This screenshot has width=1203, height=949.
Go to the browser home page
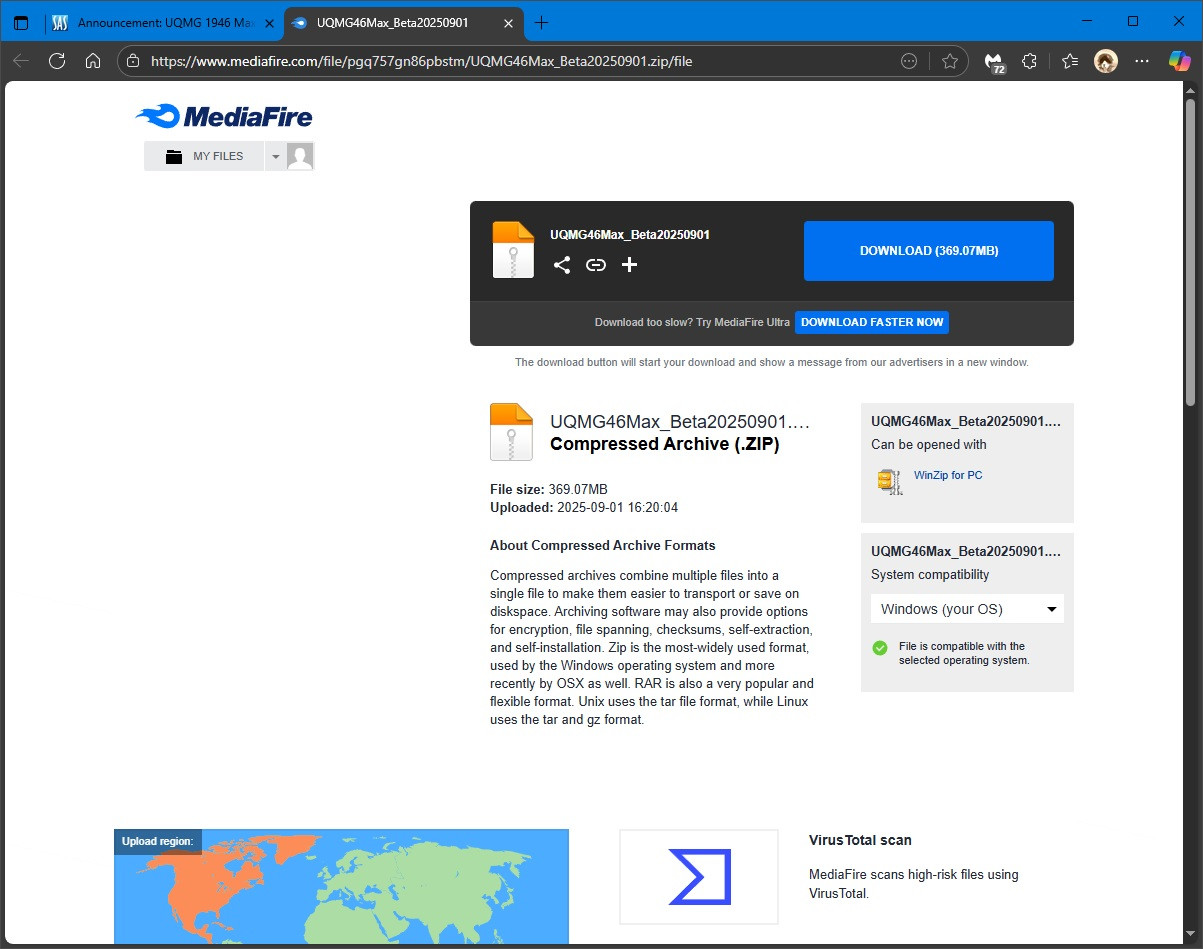tap(93, 61)
